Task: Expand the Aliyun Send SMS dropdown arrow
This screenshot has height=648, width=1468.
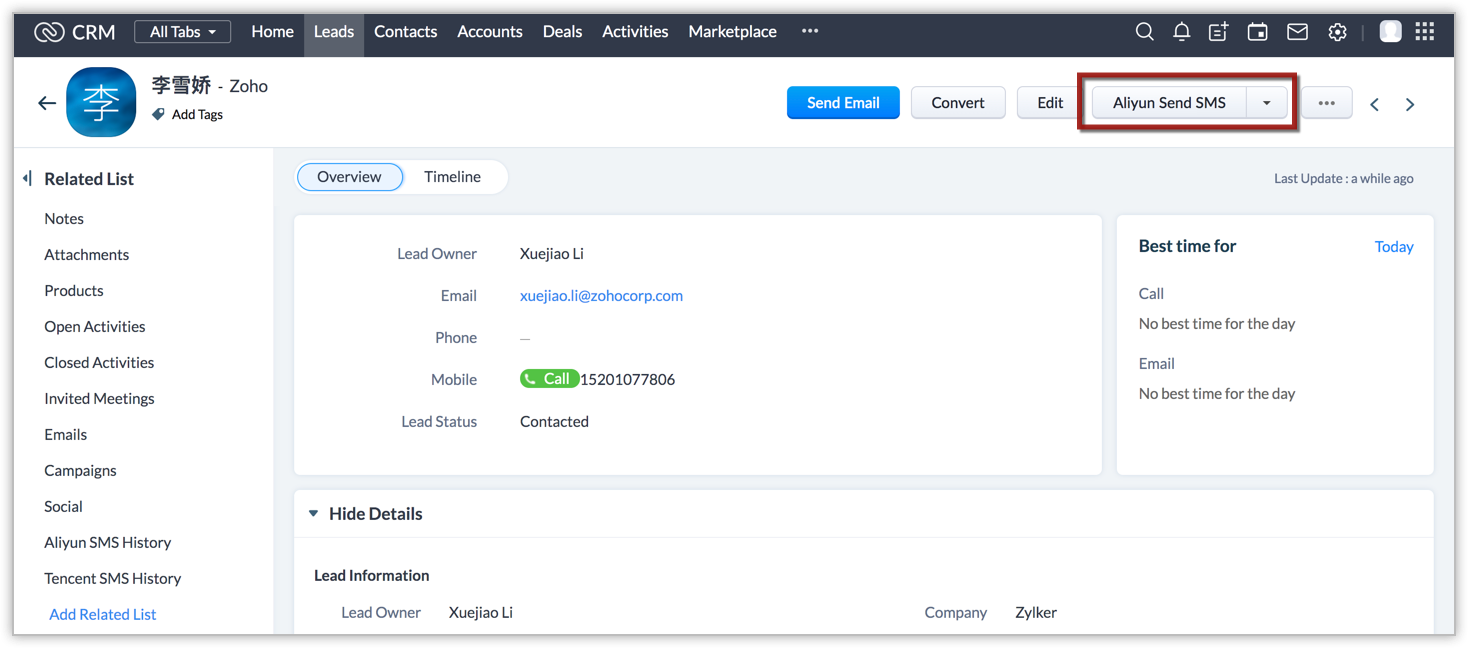Action: 1267,103
